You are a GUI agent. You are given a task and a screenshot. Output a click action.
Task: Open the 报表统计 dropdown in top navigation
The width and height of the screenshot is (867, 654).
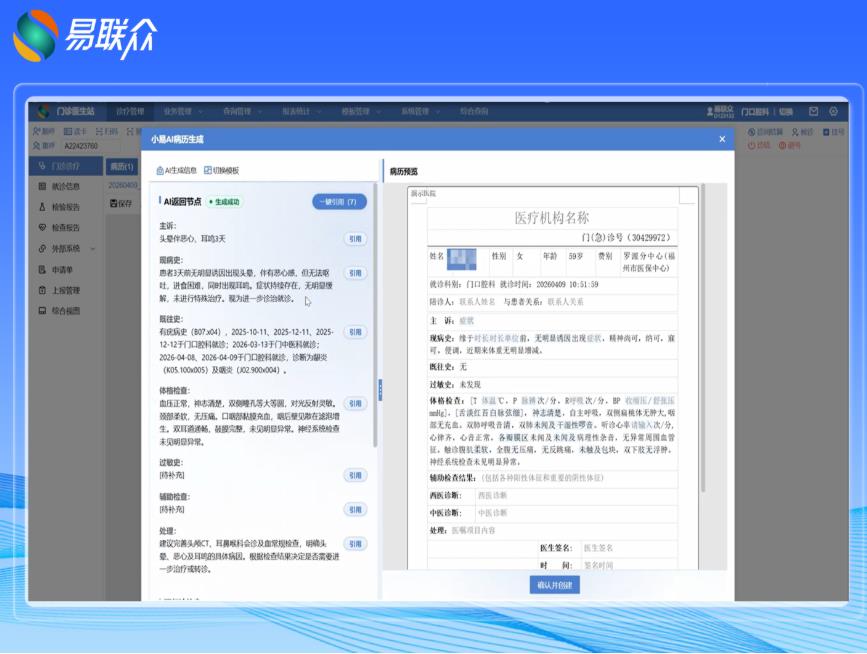302,111
